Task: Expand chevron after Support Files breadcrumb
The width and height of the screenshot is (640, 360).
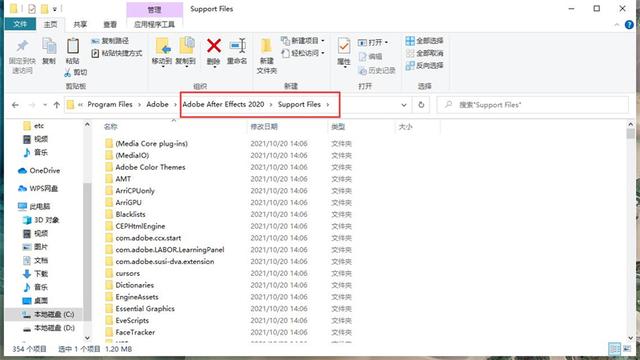Action: coord(328,104)
